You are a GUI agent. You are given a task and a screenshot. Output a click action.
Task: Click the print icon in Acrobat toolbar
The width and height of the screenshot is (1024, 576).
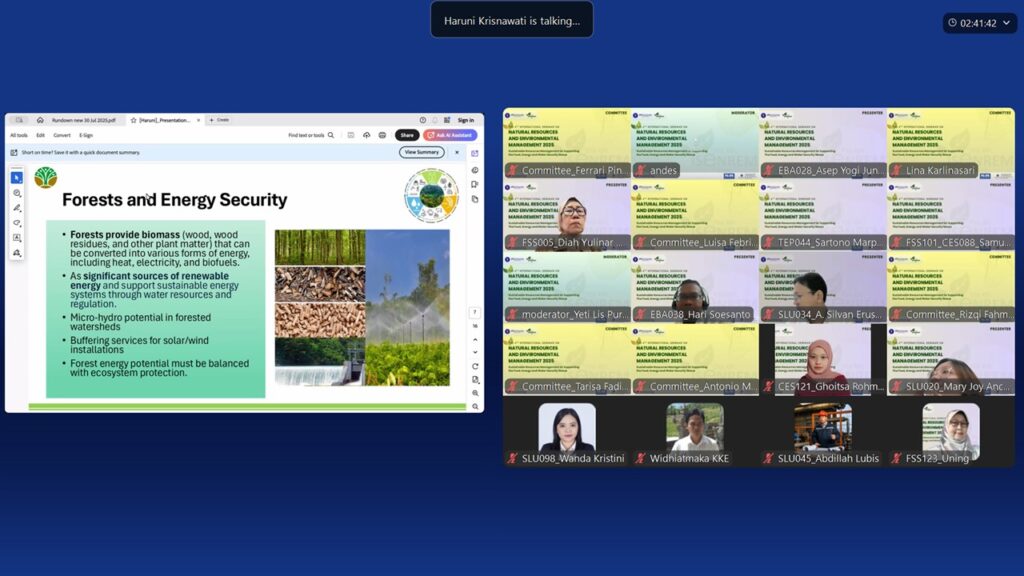click(382, 135)
